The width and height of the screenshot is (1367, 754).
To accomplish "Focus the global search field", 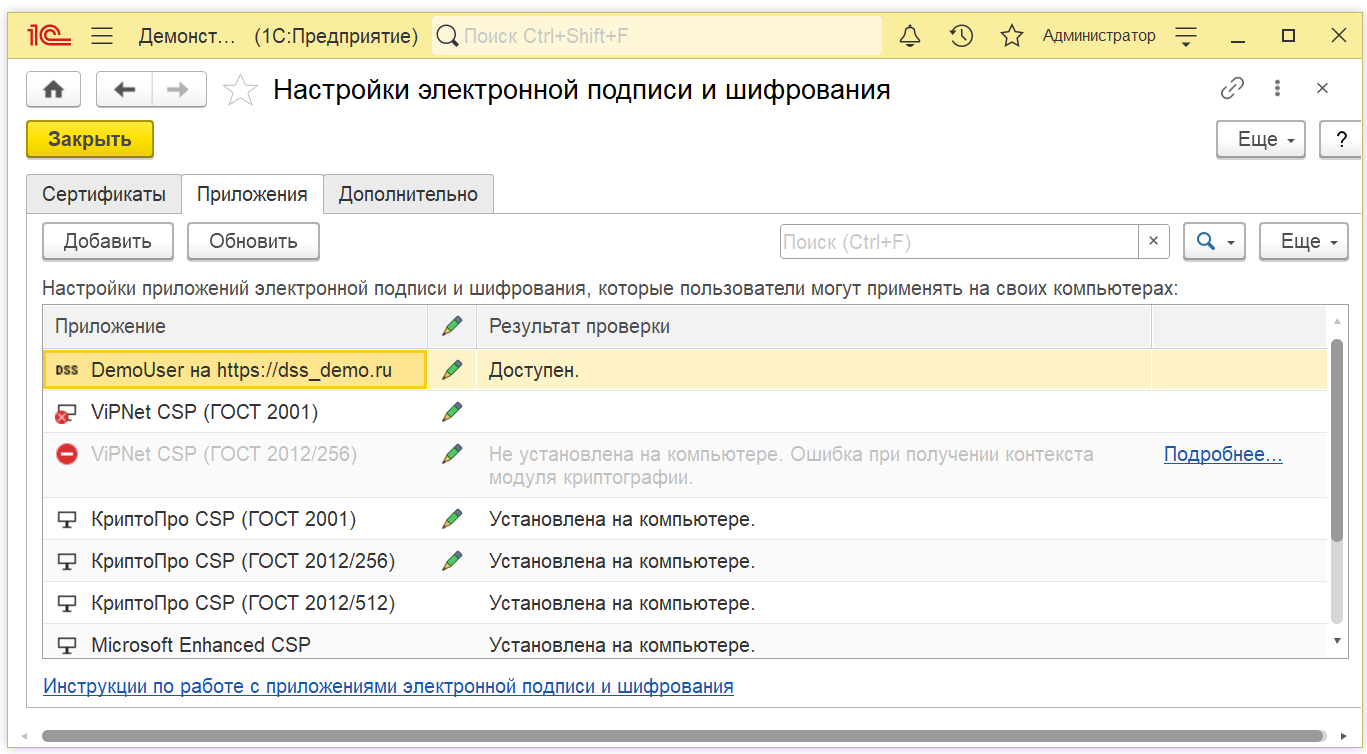I will [x=657, y=36].
